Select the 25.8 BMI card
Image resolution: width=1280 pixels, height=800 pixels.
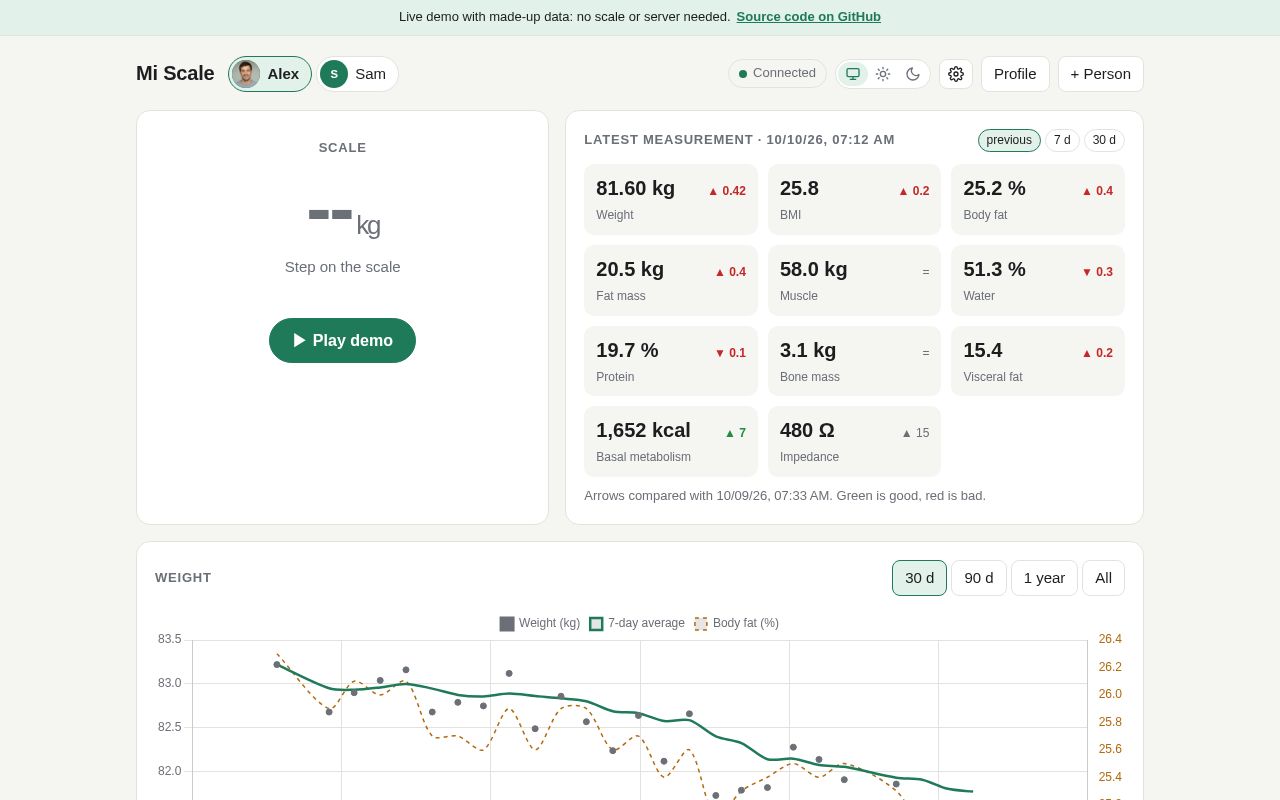pyautogui.click(x=854, y=200)
